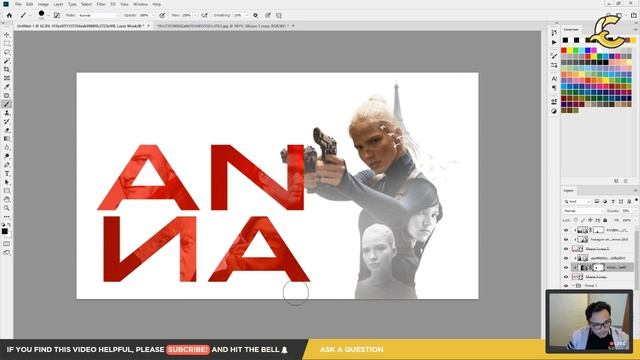Select the Rectangle shape tool
Viewport: 640px width, 360px height.
pos(7,191)
